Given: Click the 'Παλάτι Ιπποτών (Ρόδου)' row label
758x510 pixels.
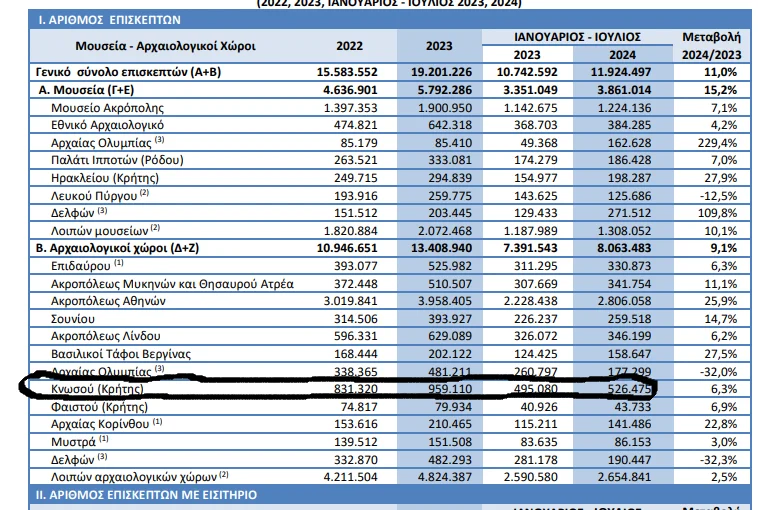Looking at the screenshot, I should (117, 160).
